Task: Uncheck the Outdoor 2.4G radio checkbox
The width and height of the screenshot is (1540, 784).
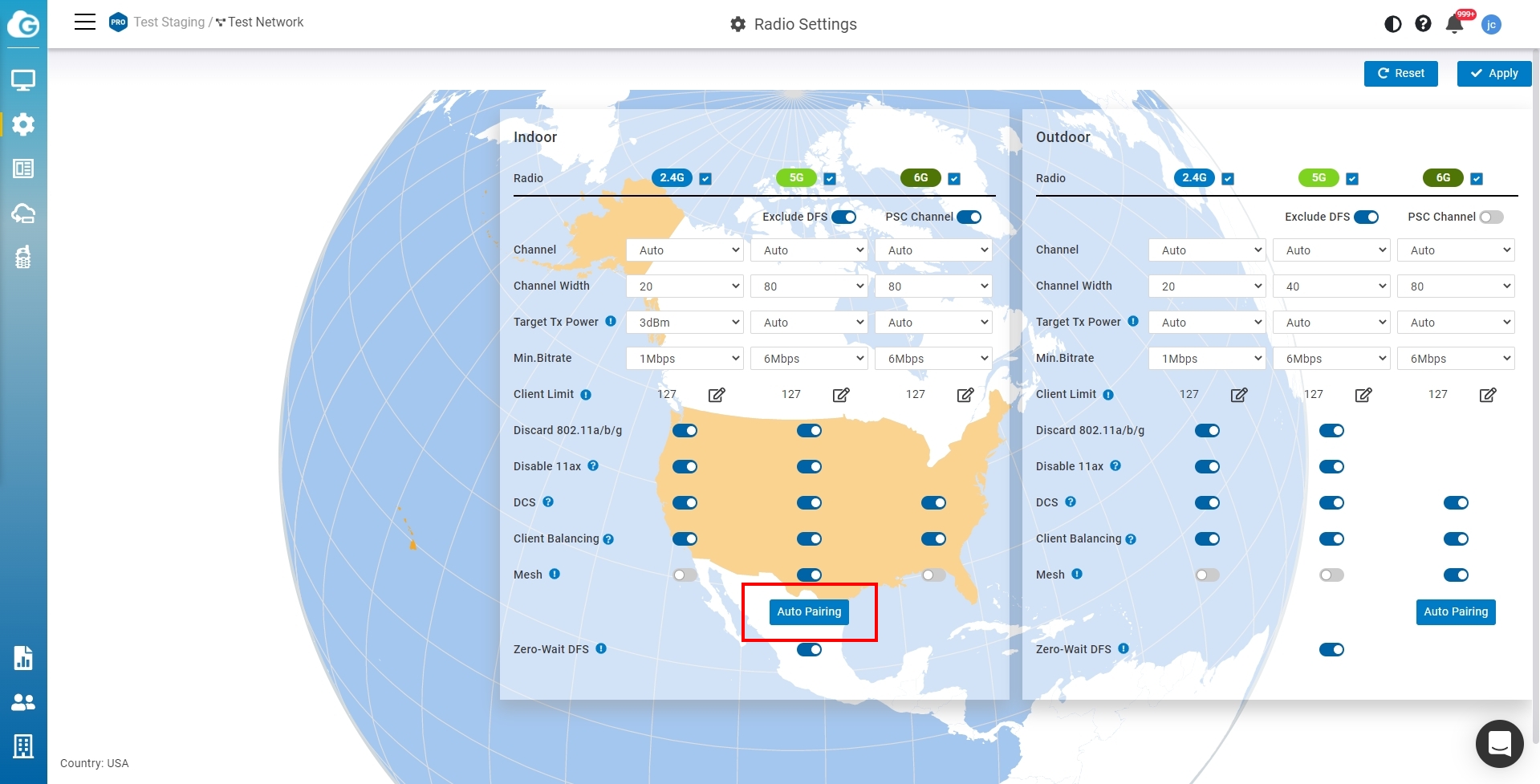Action: click(1228, 179)
